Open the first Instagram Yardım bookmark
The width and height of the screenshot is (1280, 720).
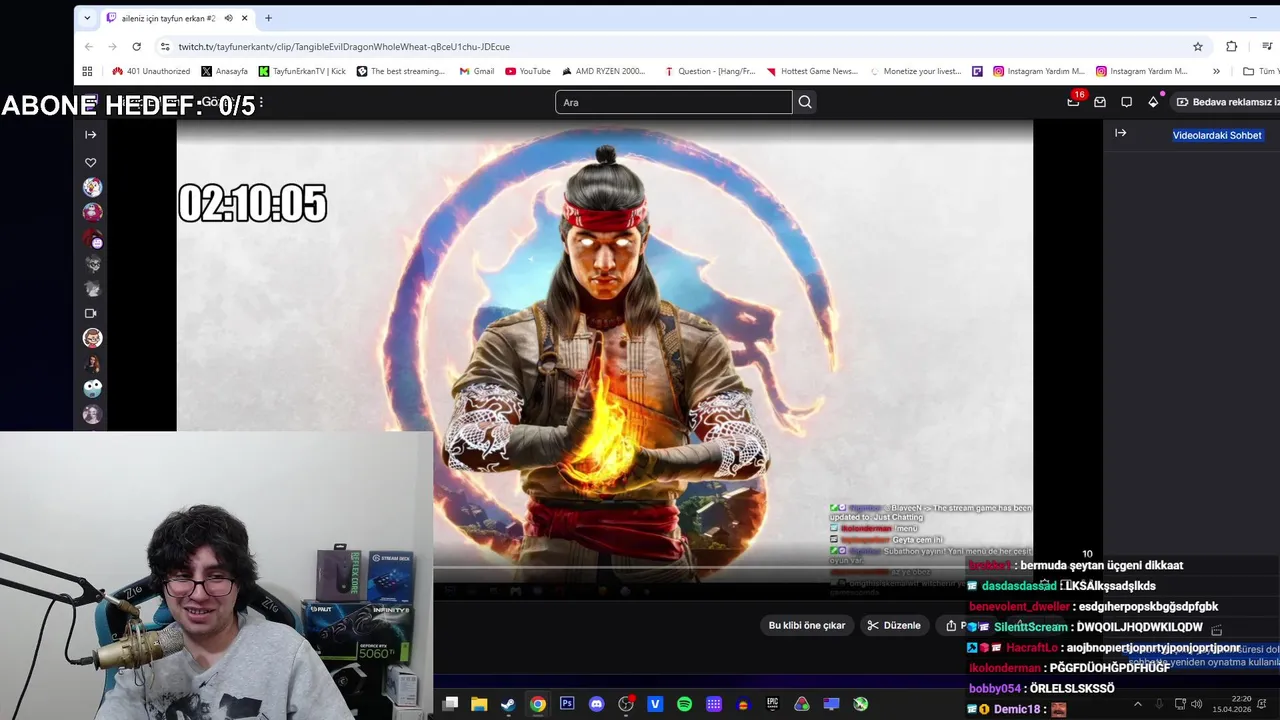(x=1039, y=71)
